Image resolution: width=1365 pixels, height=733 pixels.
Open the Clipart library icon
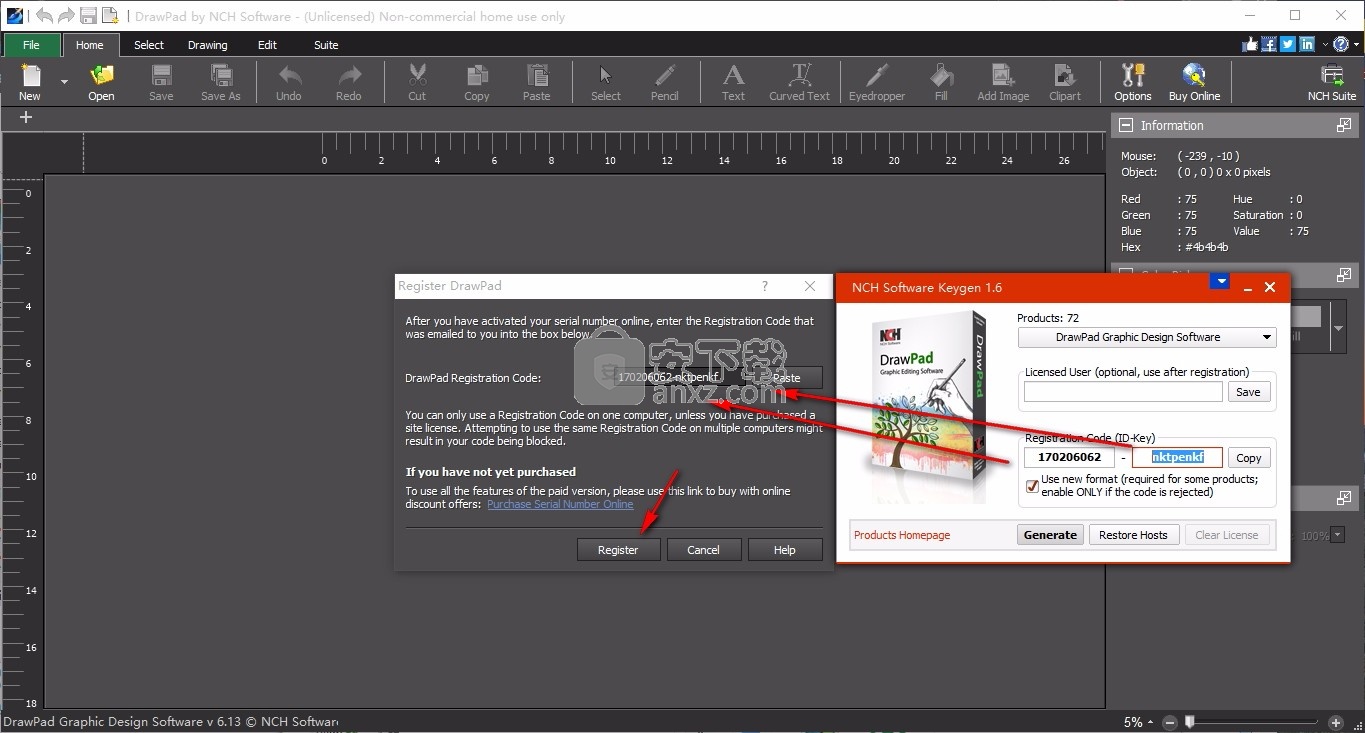click(x=1065, y=82)
